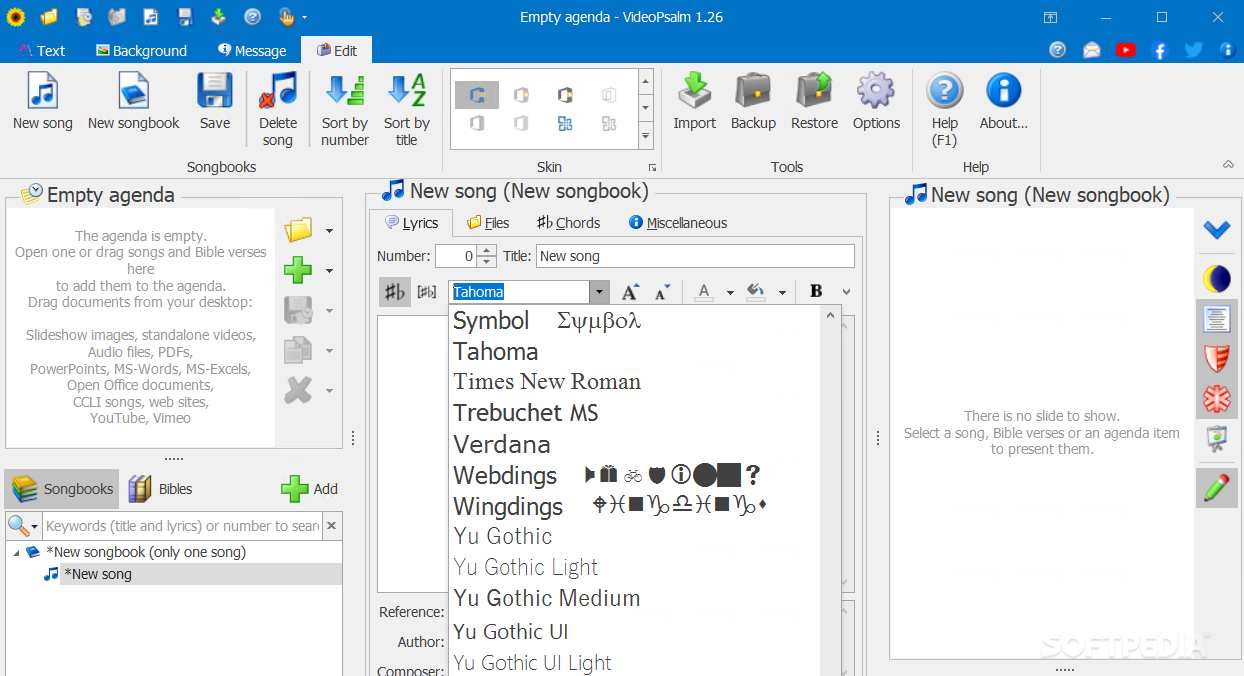1244x676 pixels.
Task: Toggle bold formatting
Action: click(816, 292)
